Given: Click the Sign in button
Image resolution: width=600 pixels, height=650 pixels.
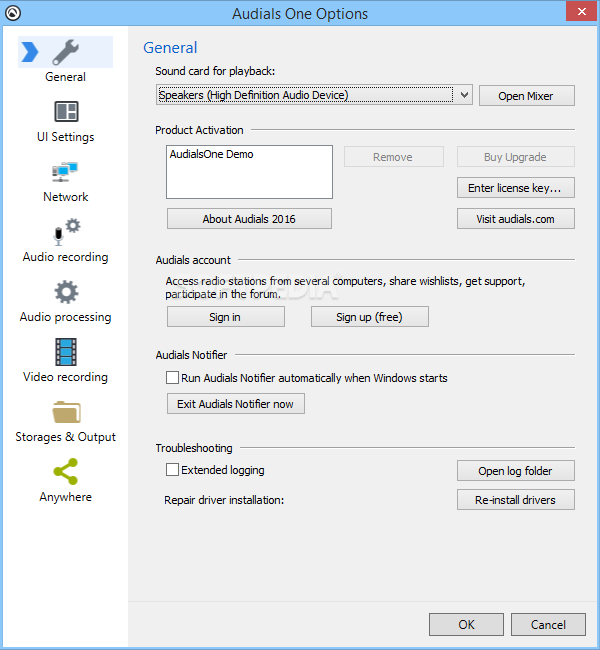Looking at the screenshot, I should (226, 317).
